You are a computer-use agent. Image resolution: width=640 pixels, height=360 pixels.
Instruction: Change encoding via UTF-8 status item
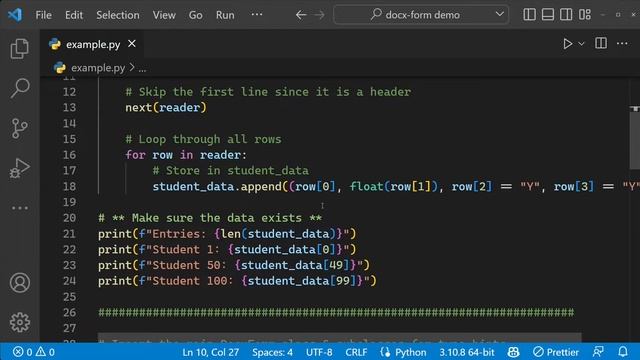pos(319,352)
